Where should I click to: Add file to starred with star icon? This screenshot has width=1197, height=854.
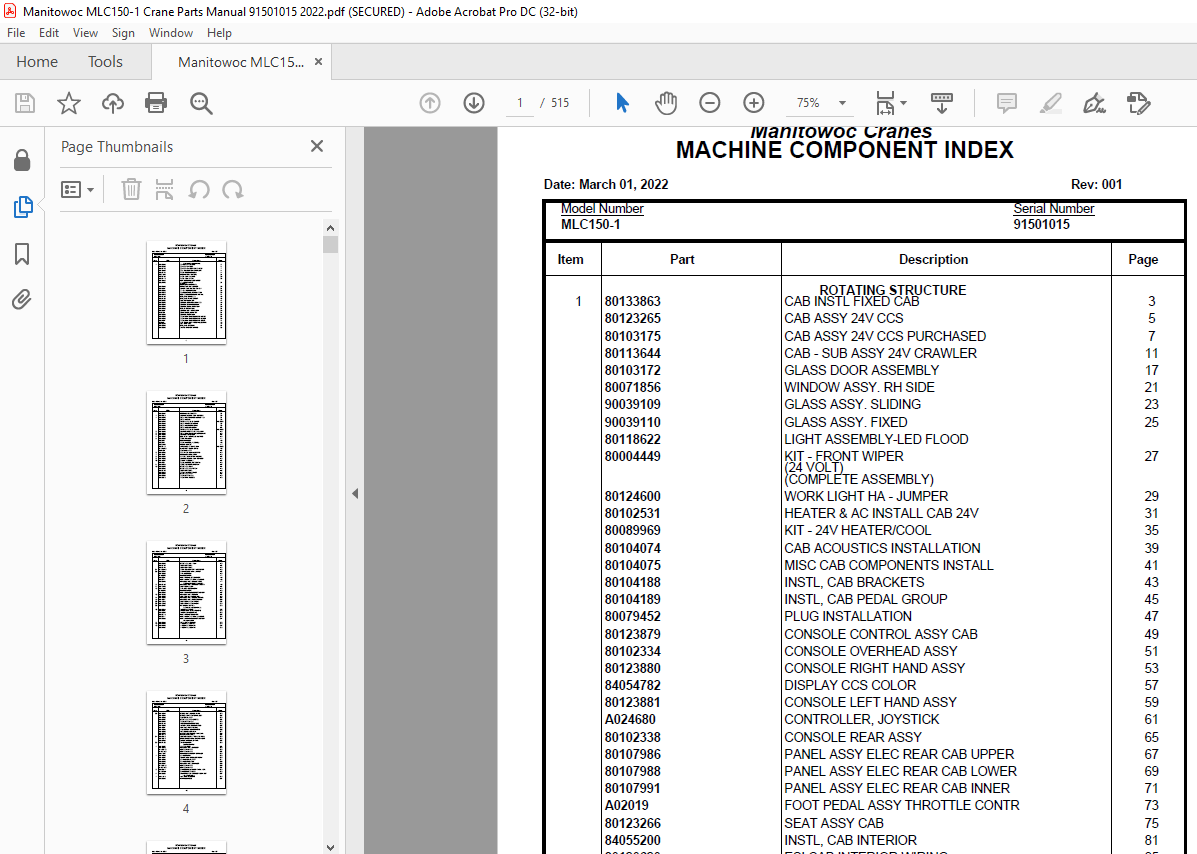[69, 103]
